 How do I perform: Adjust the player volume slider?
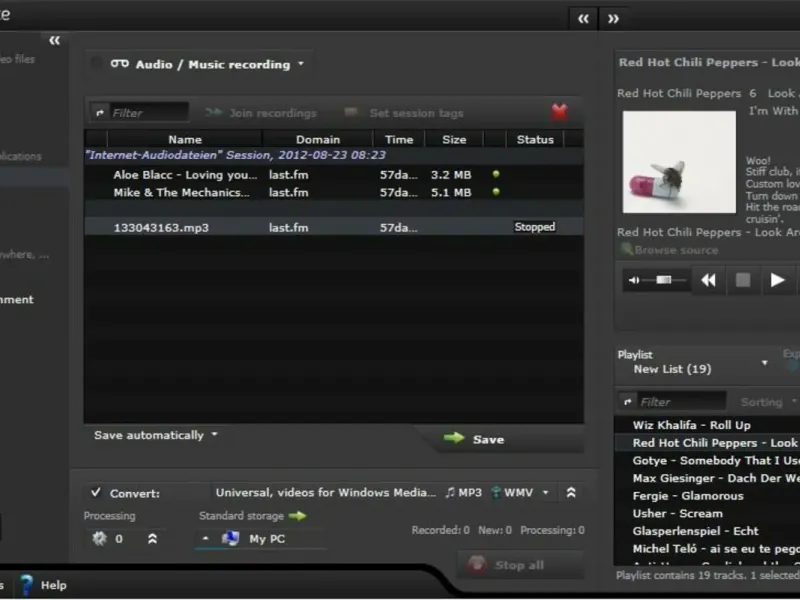pos(664,280)
